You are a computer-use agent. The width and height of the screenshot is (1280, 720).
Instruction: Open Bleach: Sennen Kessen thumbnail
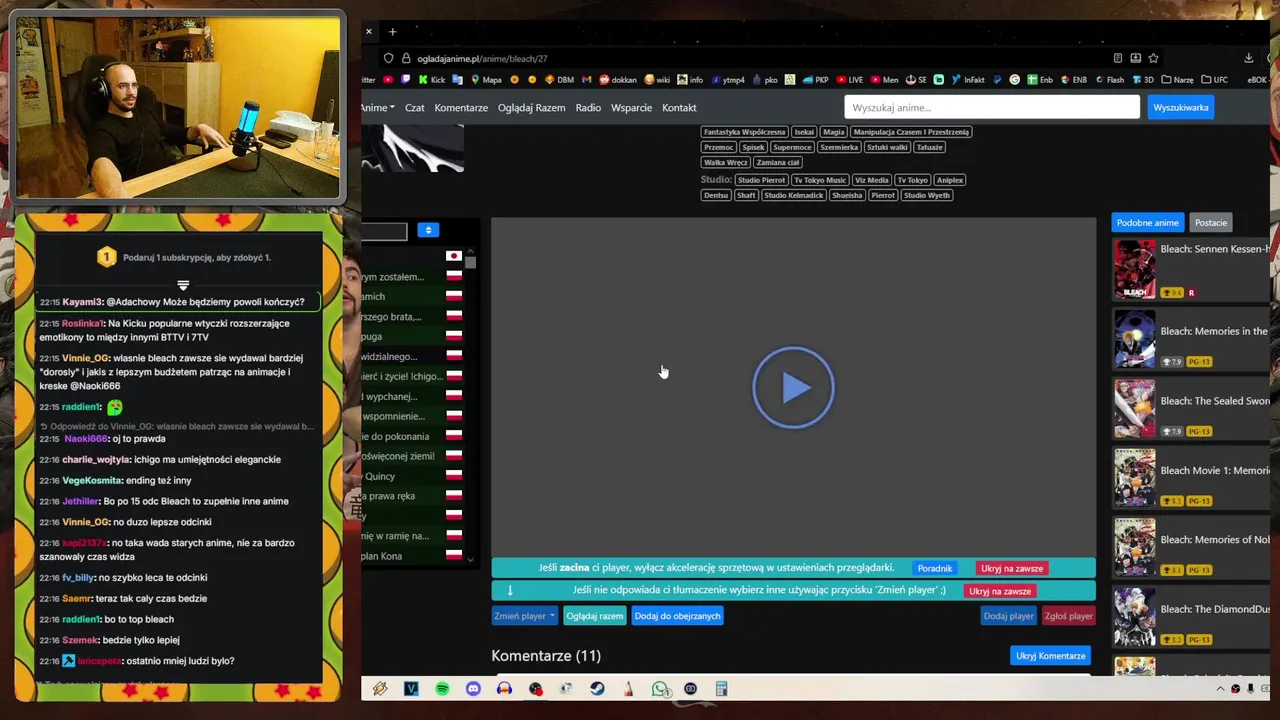click(x=1135, y=269)
